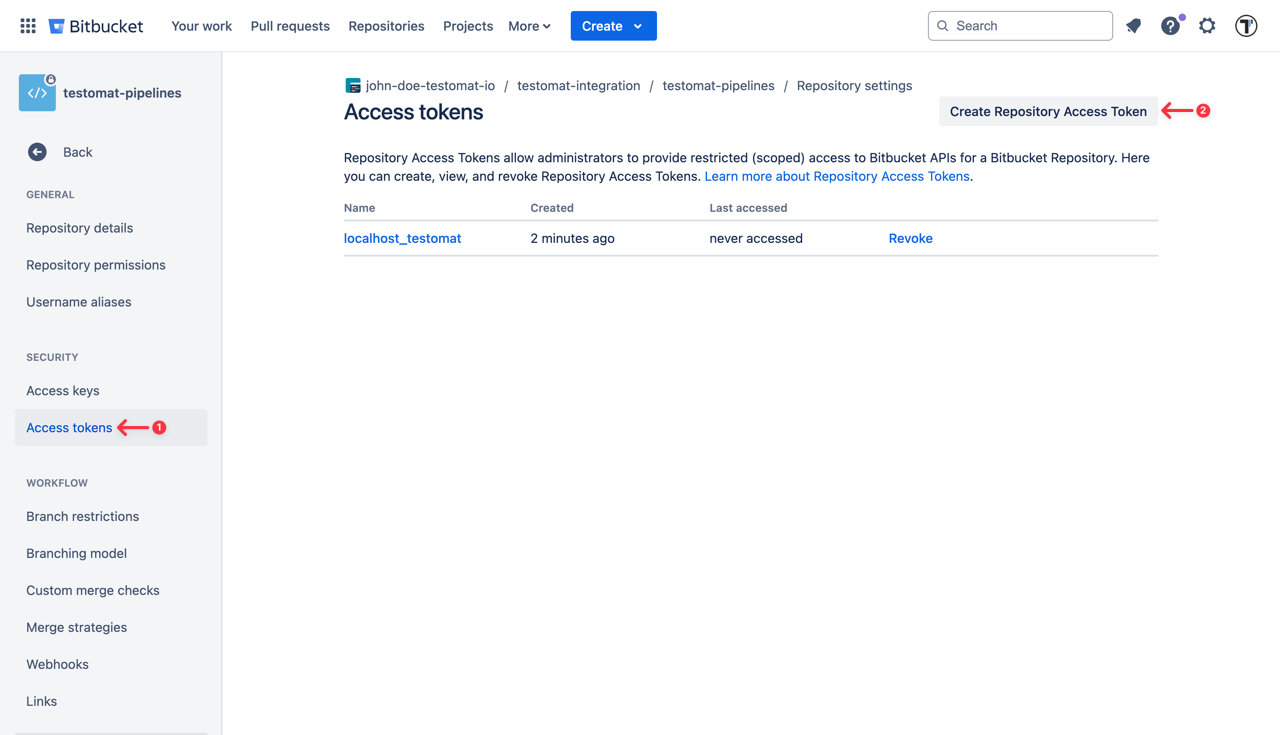Screen dimensions: 1280x735
Task: Go to Your work
Action: (201, 26)
